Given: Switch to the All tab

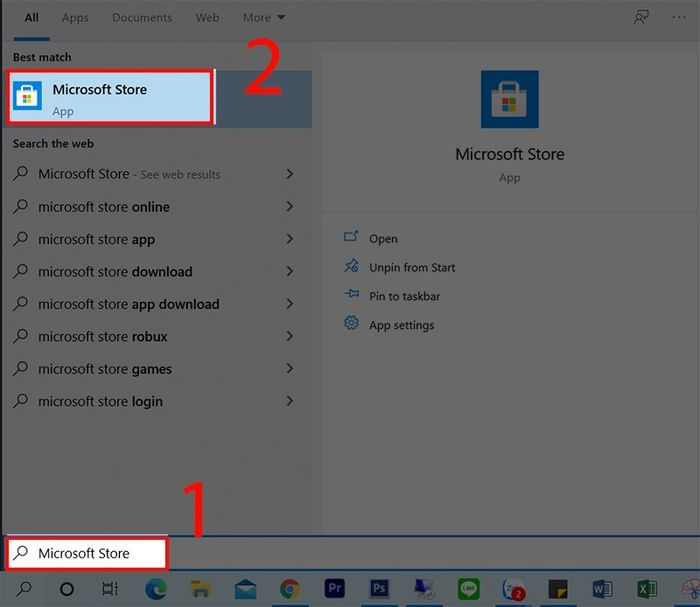Looking at the screenshot, I should pyautogui.click(x=31, y=18).
